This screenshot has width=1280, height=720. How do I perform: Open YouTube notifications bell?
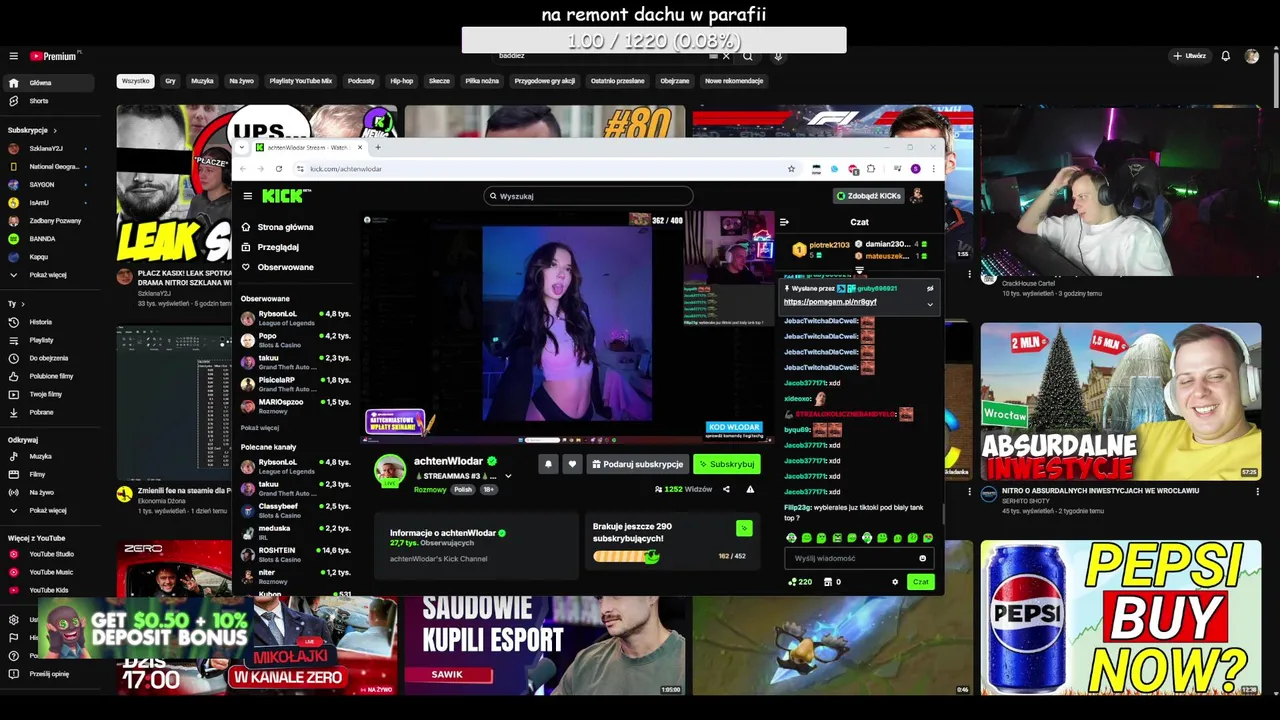coord(1225,56)
